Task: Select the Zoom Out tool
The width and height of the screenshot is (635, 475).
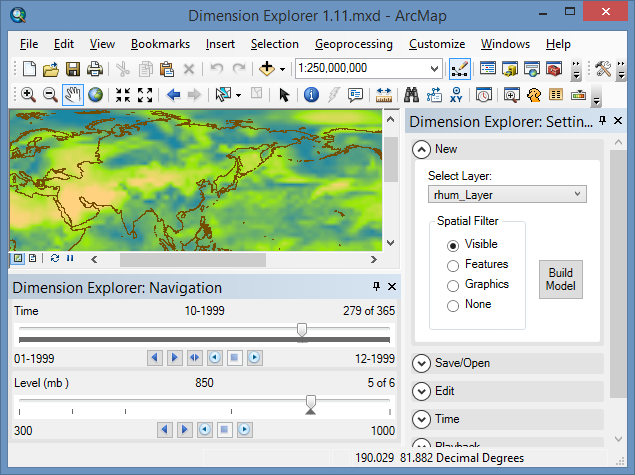Action: [50, 95]
